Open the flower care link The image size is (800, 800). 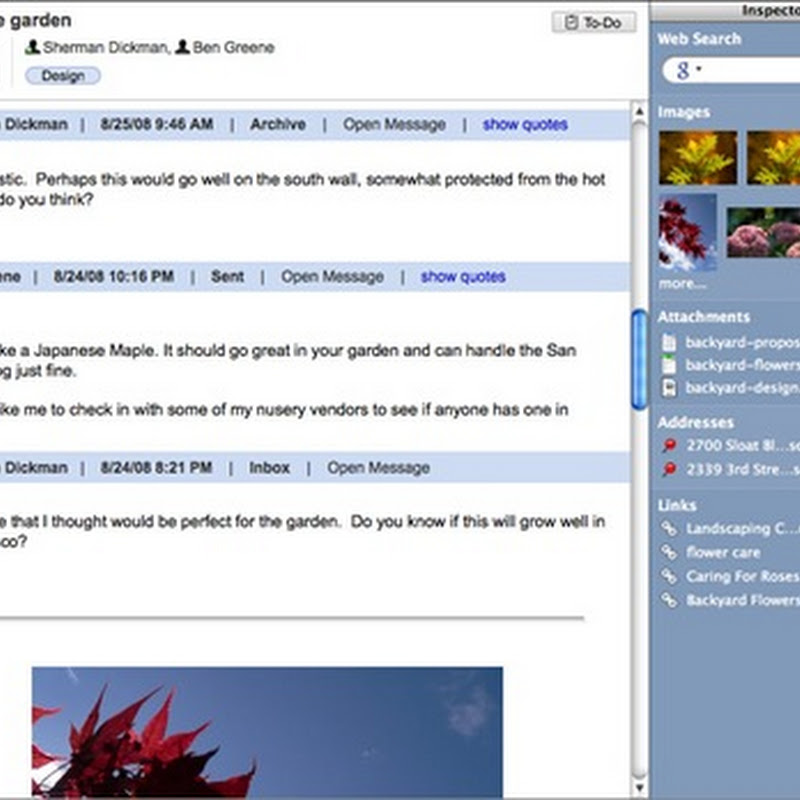pos(723,552)
